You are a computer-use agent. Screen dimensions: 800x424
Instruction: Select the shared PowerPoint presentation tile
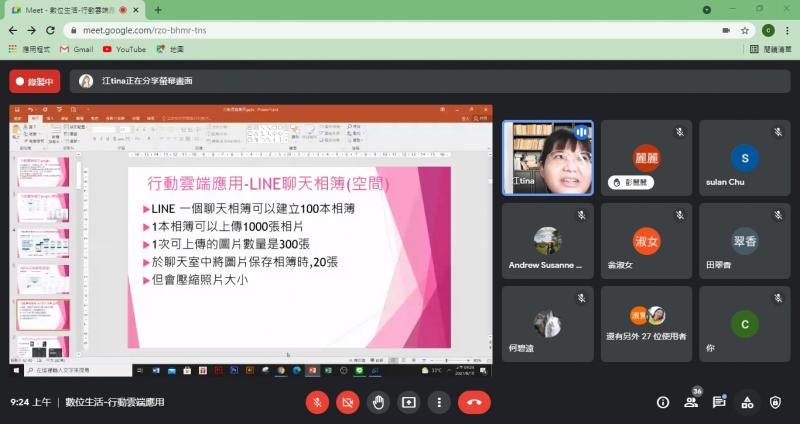tap(251, 241)
